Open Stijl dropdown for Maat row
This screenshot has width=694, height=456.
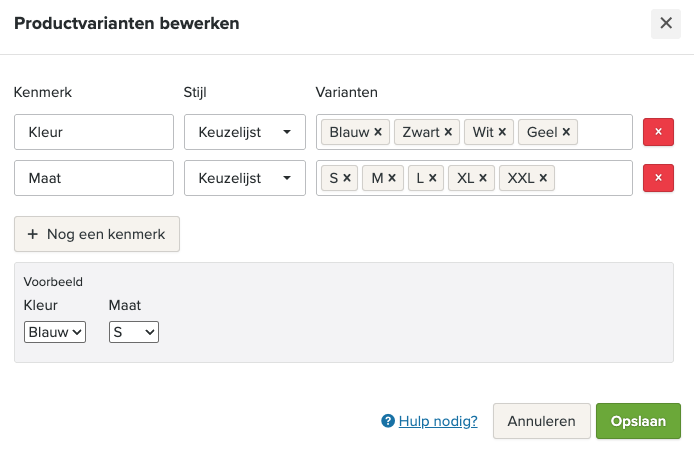pyautogui.click(x=244, y=178)
